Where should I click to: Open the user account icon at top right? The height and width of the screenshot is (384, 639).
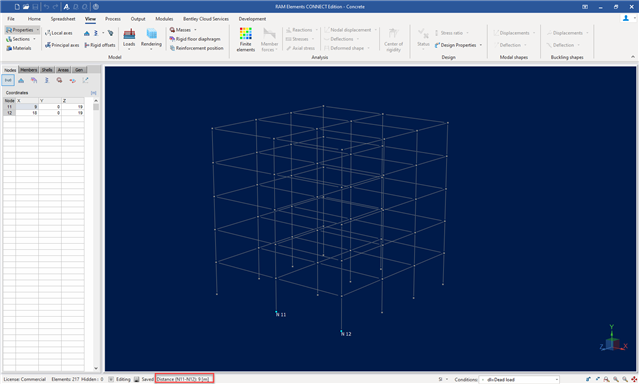(626, 18)
